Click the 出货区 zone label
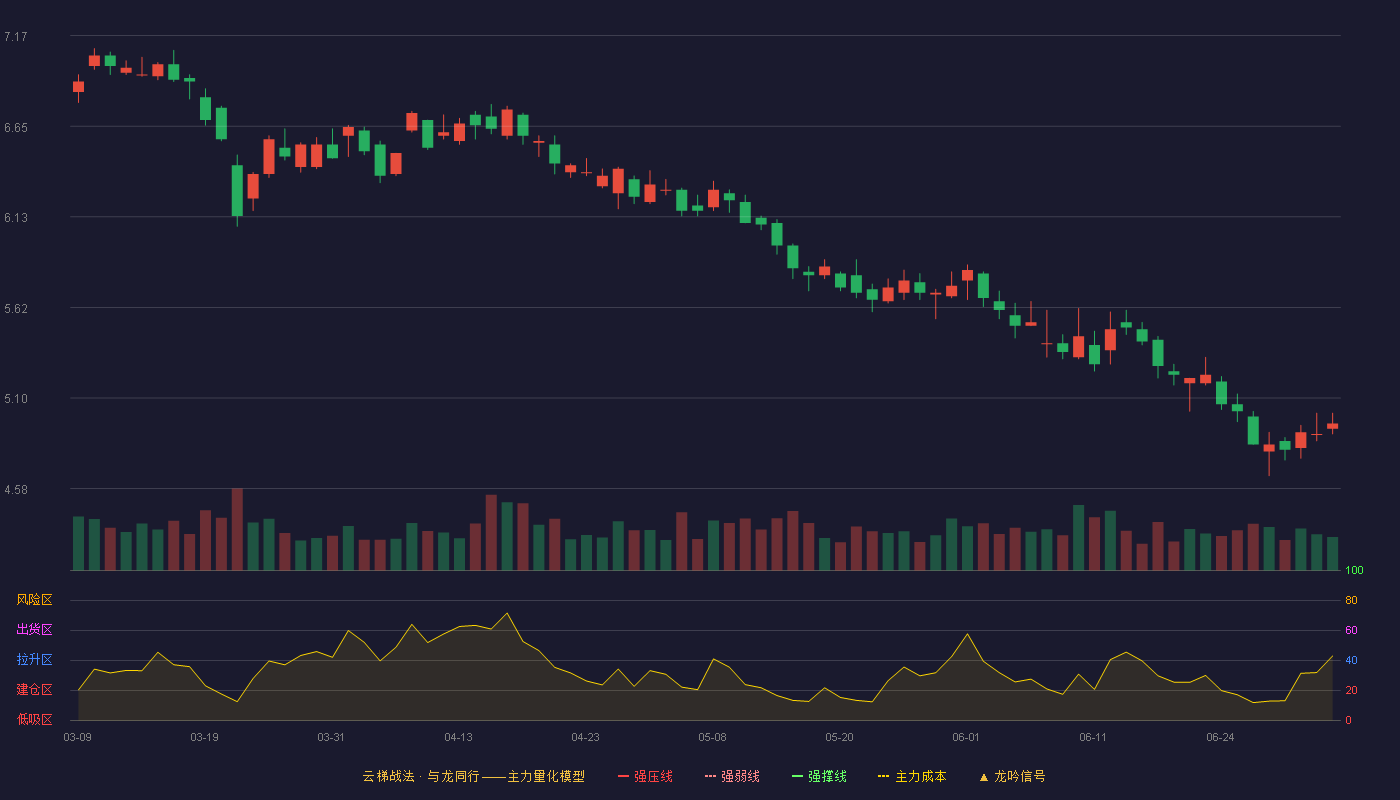This screenshot has height=800, width=1400. pos(34,630)
